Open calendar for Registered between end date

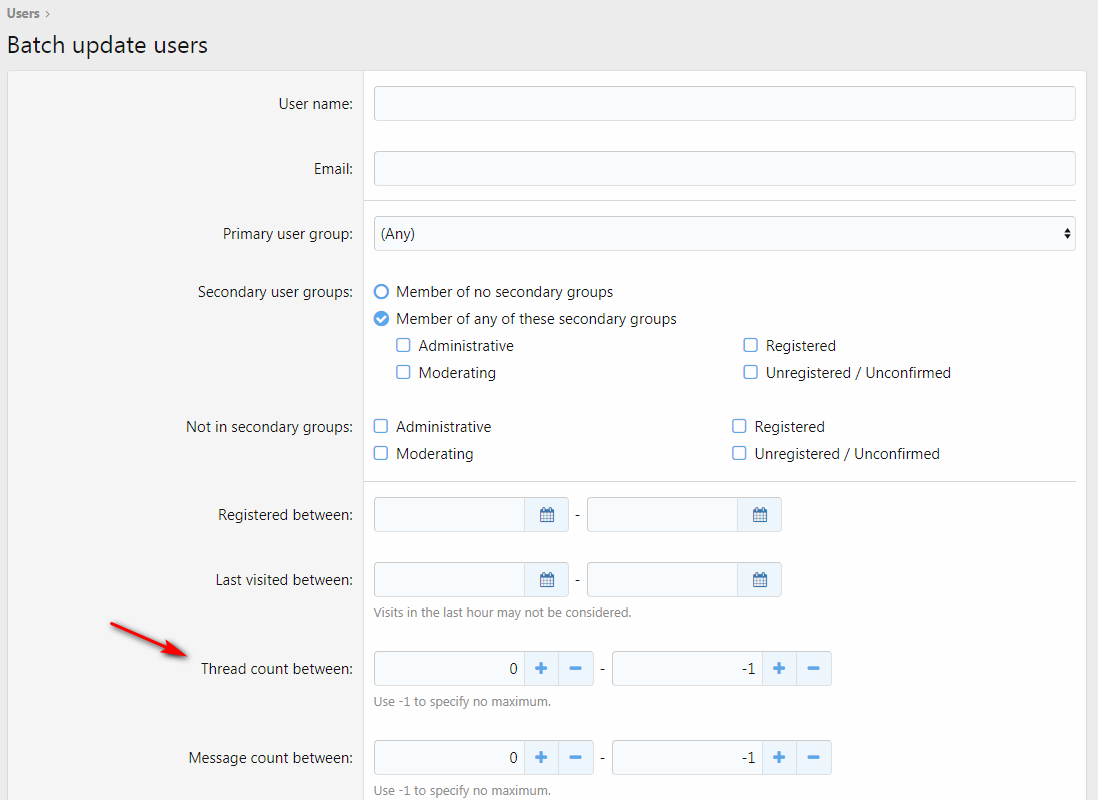760,515
